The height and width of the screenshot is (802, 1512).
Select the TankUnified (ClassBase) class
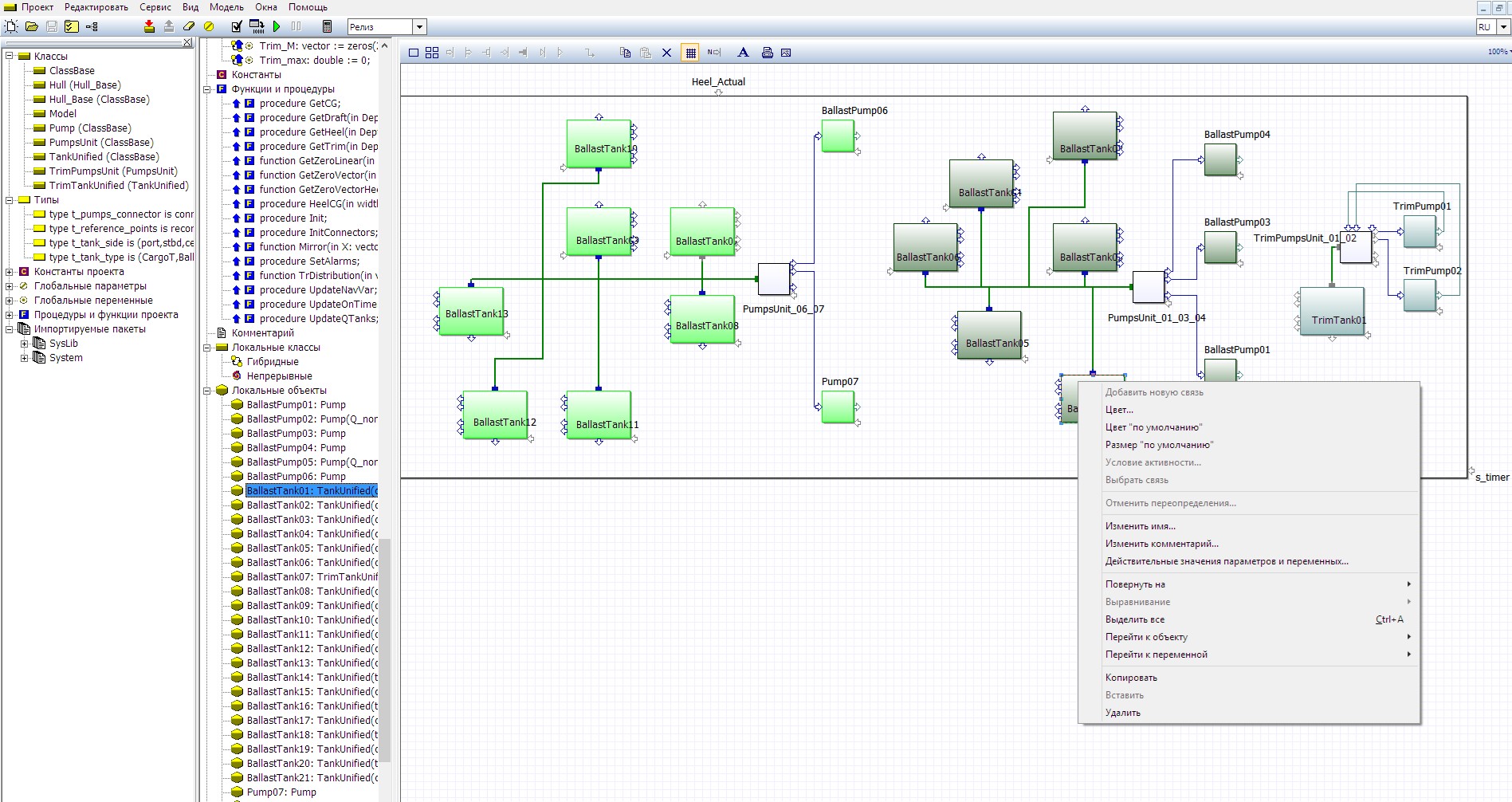104,157
